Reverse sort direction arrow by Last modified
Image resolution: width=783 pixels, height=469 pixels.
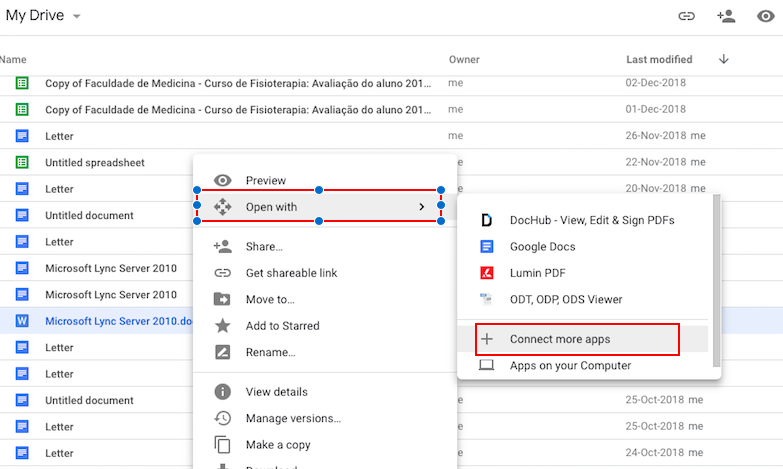coord(724,59)
